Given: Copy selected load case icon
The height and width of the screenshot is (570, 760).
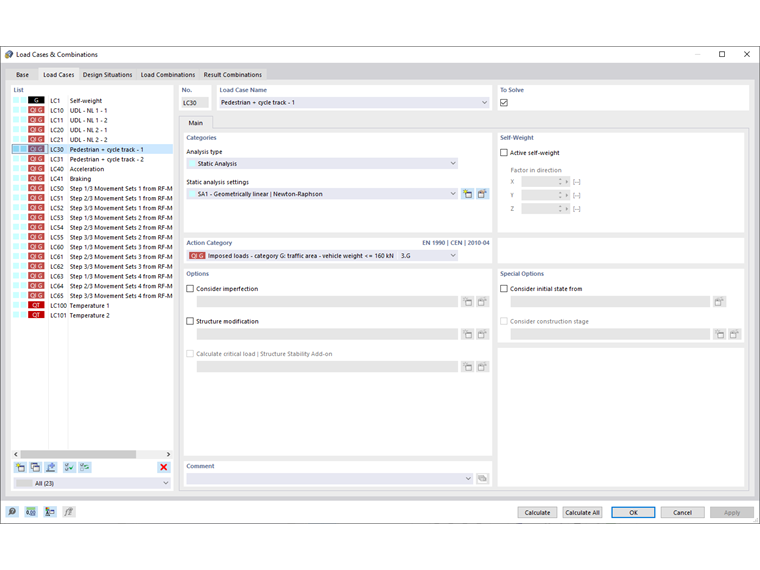Looking at the screenshot, I should 35,467.
